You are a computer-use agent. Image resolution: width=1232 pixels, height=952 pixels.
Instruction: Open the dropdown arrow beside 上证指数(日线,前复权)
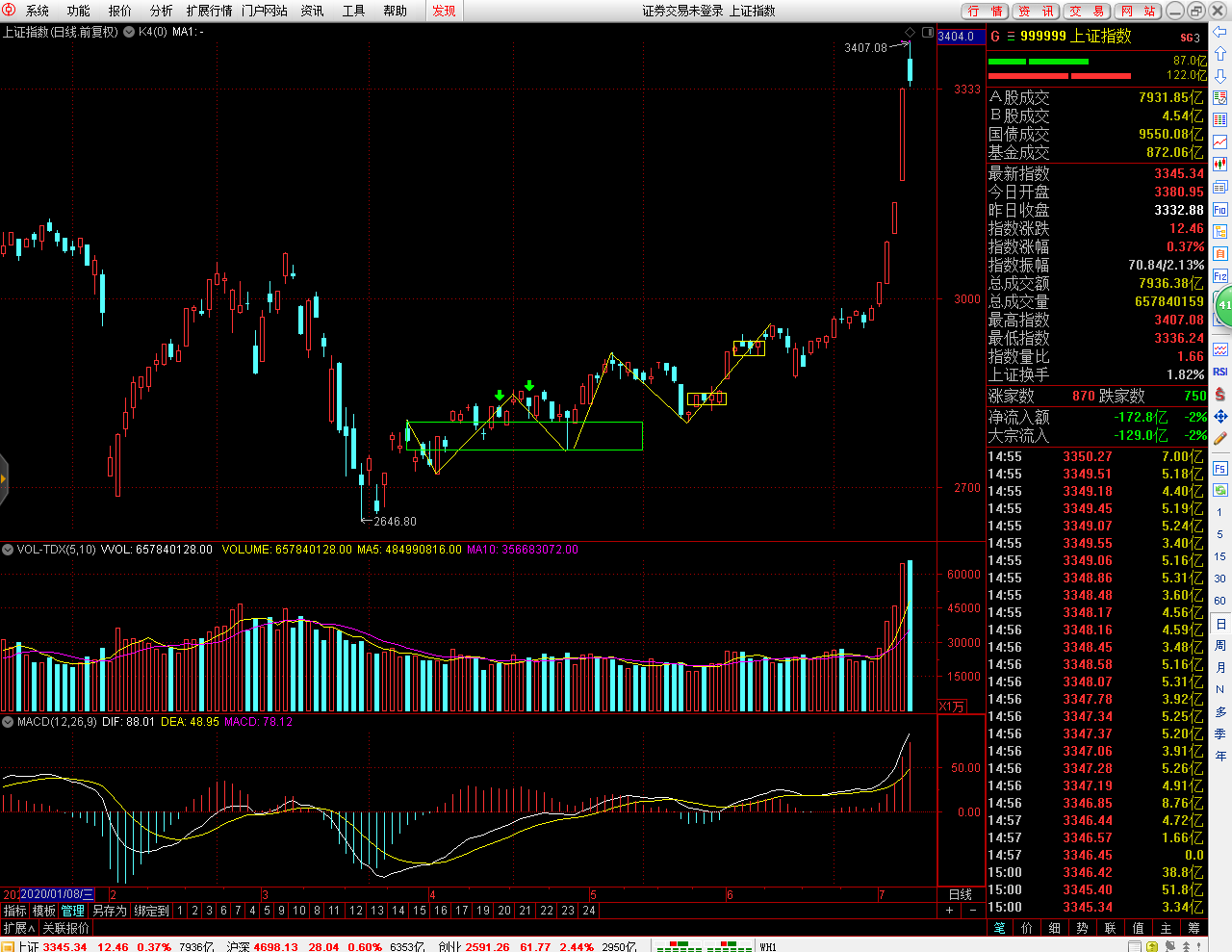(x=129, y=32)
